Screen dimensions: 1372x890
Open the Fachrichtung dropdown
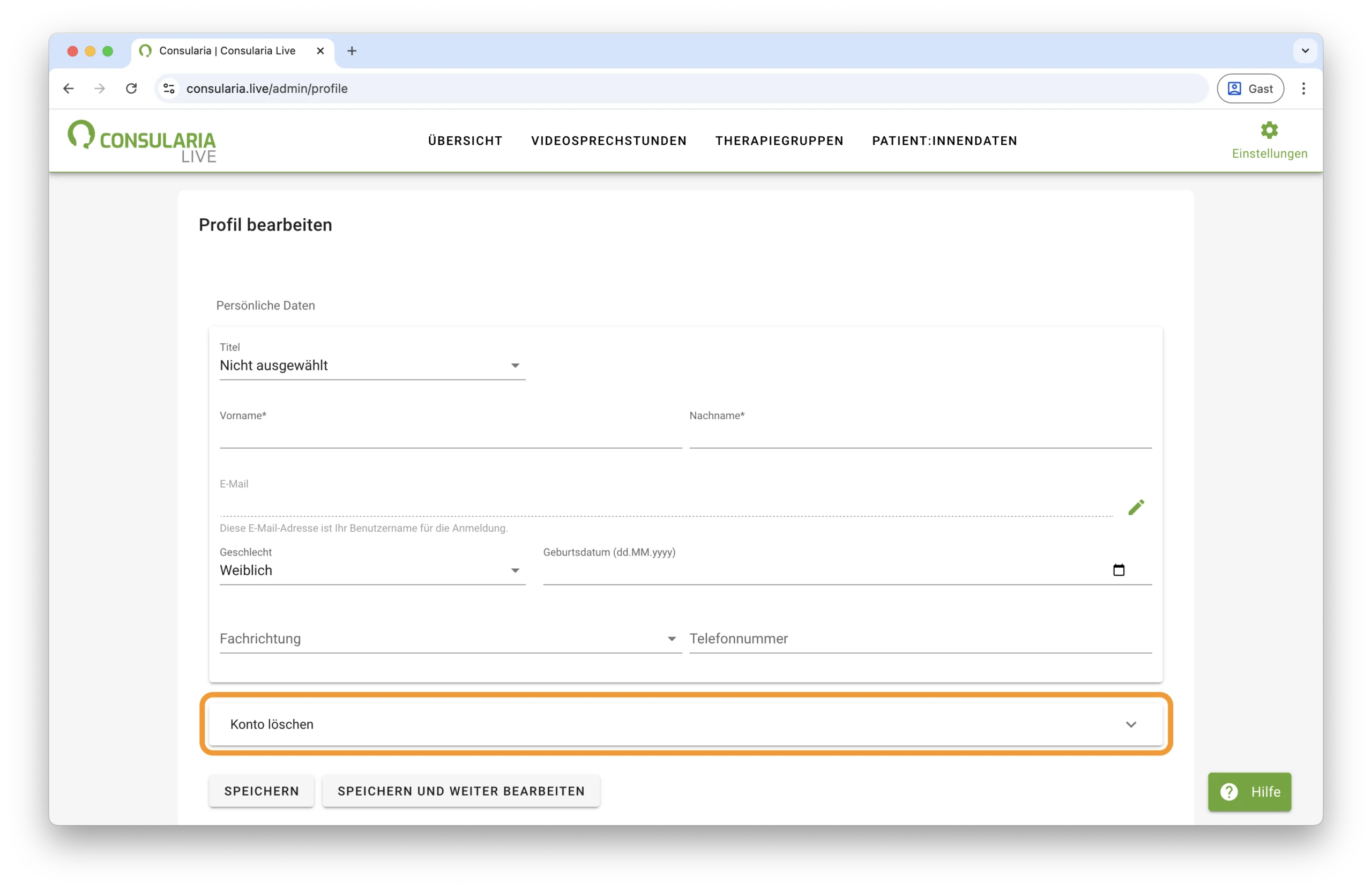450,639
